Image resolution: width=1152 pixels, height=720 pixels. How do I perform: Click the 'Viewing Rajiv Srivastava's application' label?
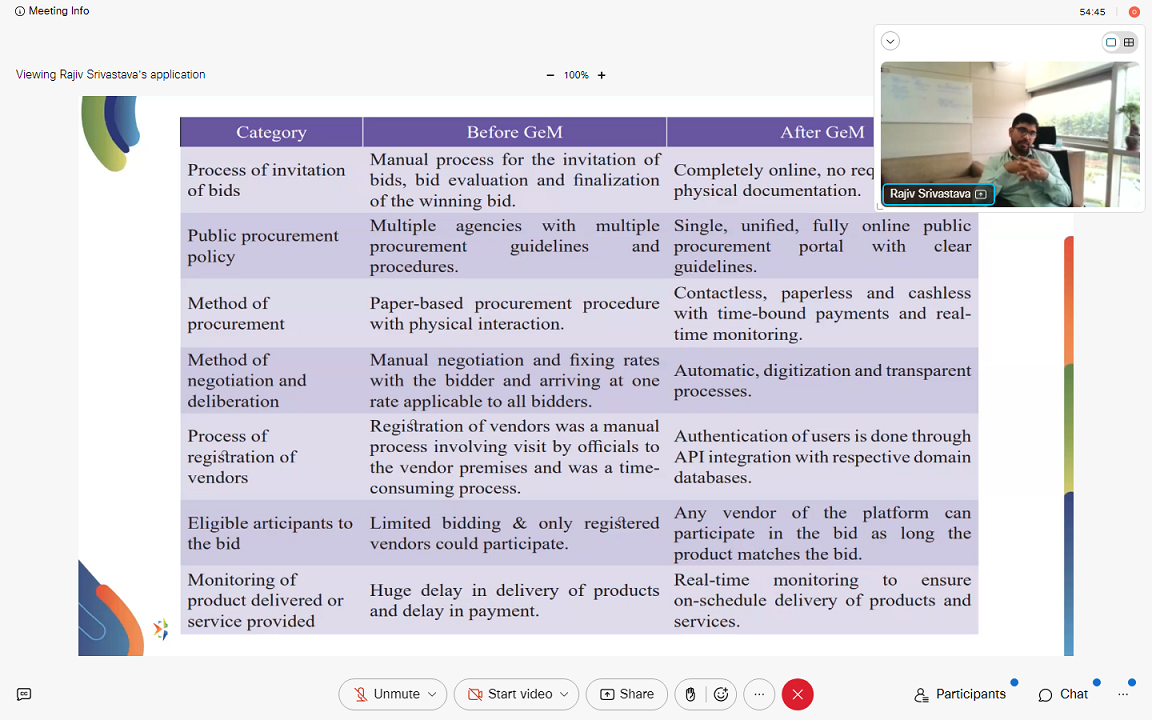tap(111, 74)
